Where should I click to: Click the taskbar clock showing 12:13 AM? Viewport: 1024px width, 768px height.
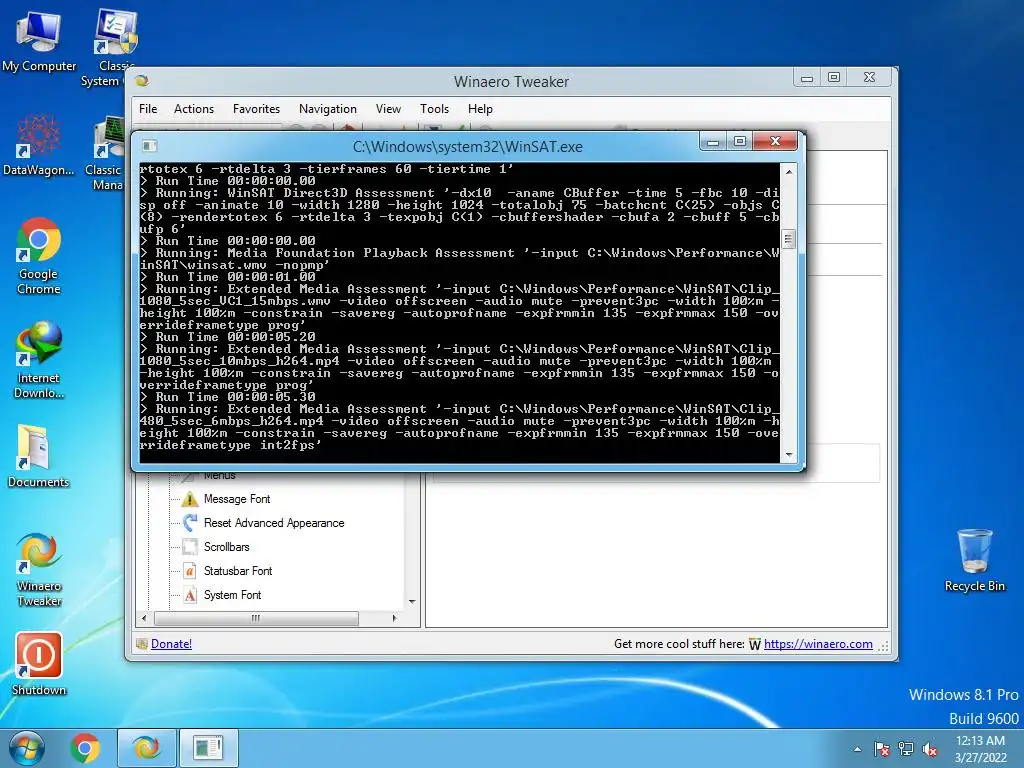980,749
